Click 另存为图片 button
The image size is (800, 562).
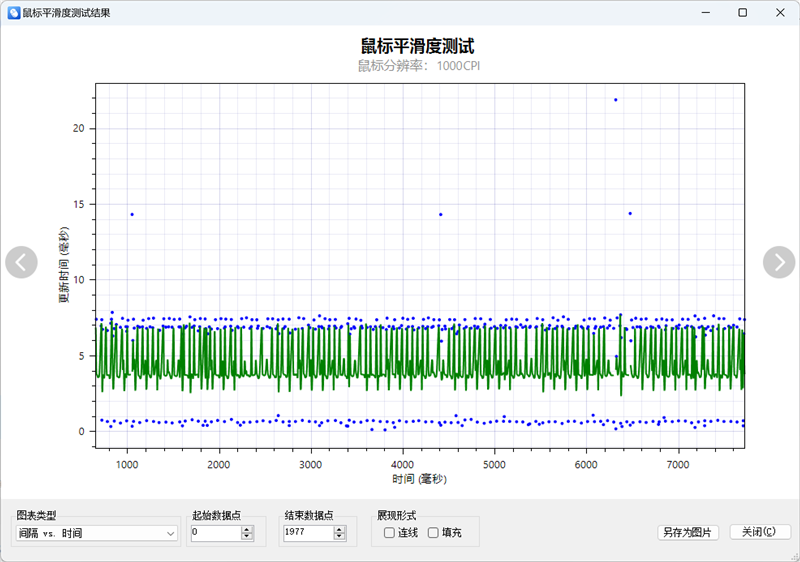tap(687, 533)
